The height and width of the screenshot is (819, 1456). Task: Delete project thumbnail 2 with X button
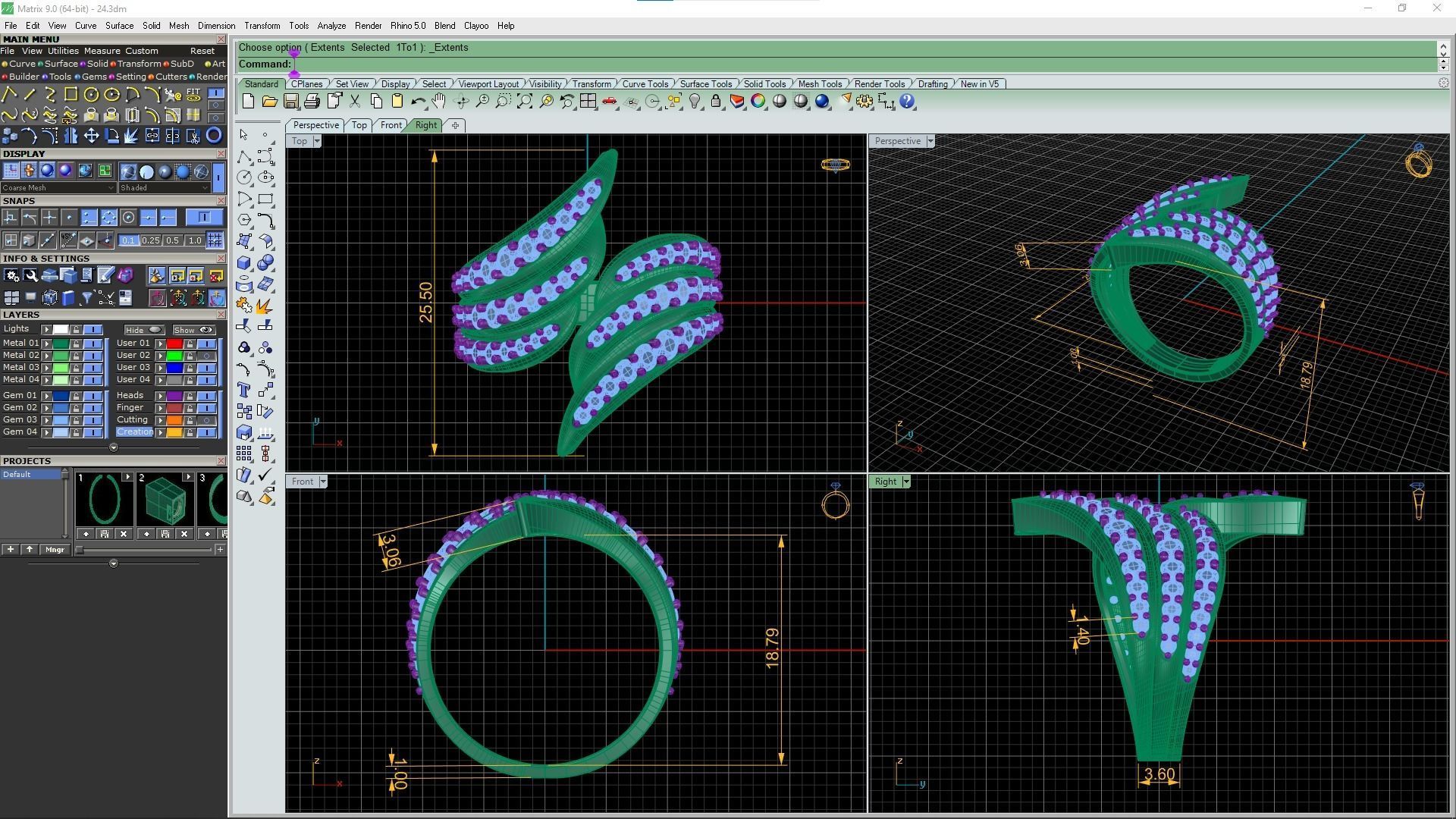click(184, 534)
